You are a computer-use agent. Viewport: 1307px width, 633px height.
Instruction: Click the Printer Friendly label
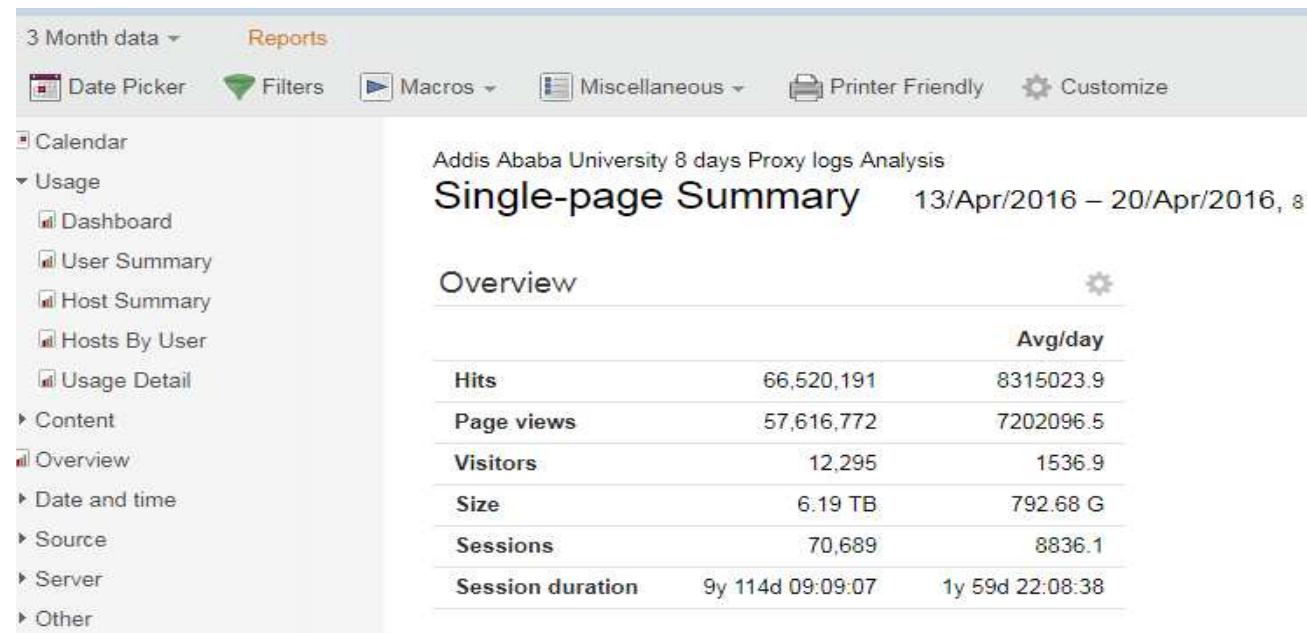(905, 88)
